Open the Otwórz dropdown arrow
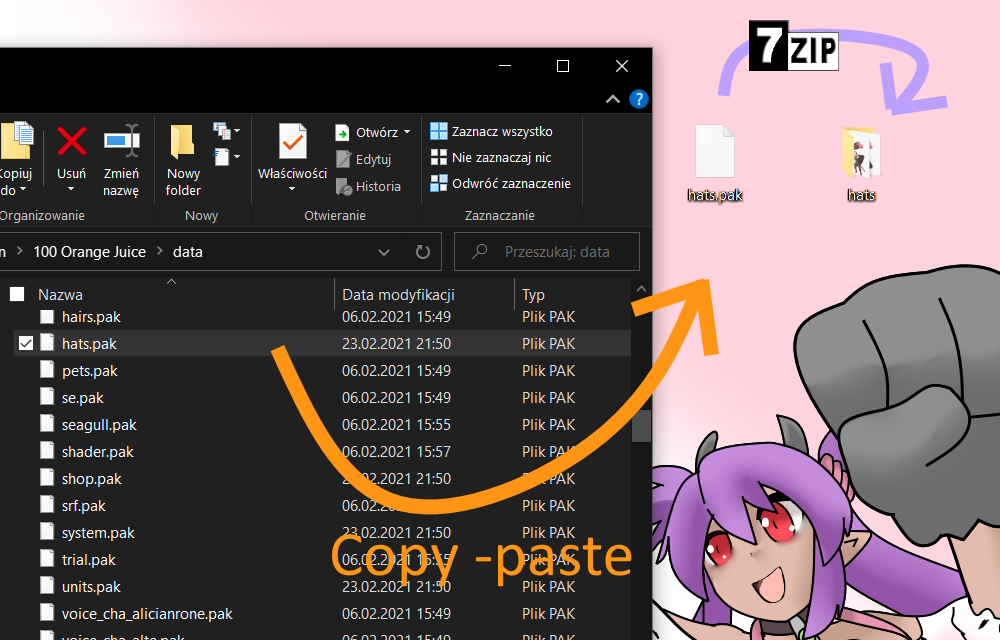 (x=407, y=133)
